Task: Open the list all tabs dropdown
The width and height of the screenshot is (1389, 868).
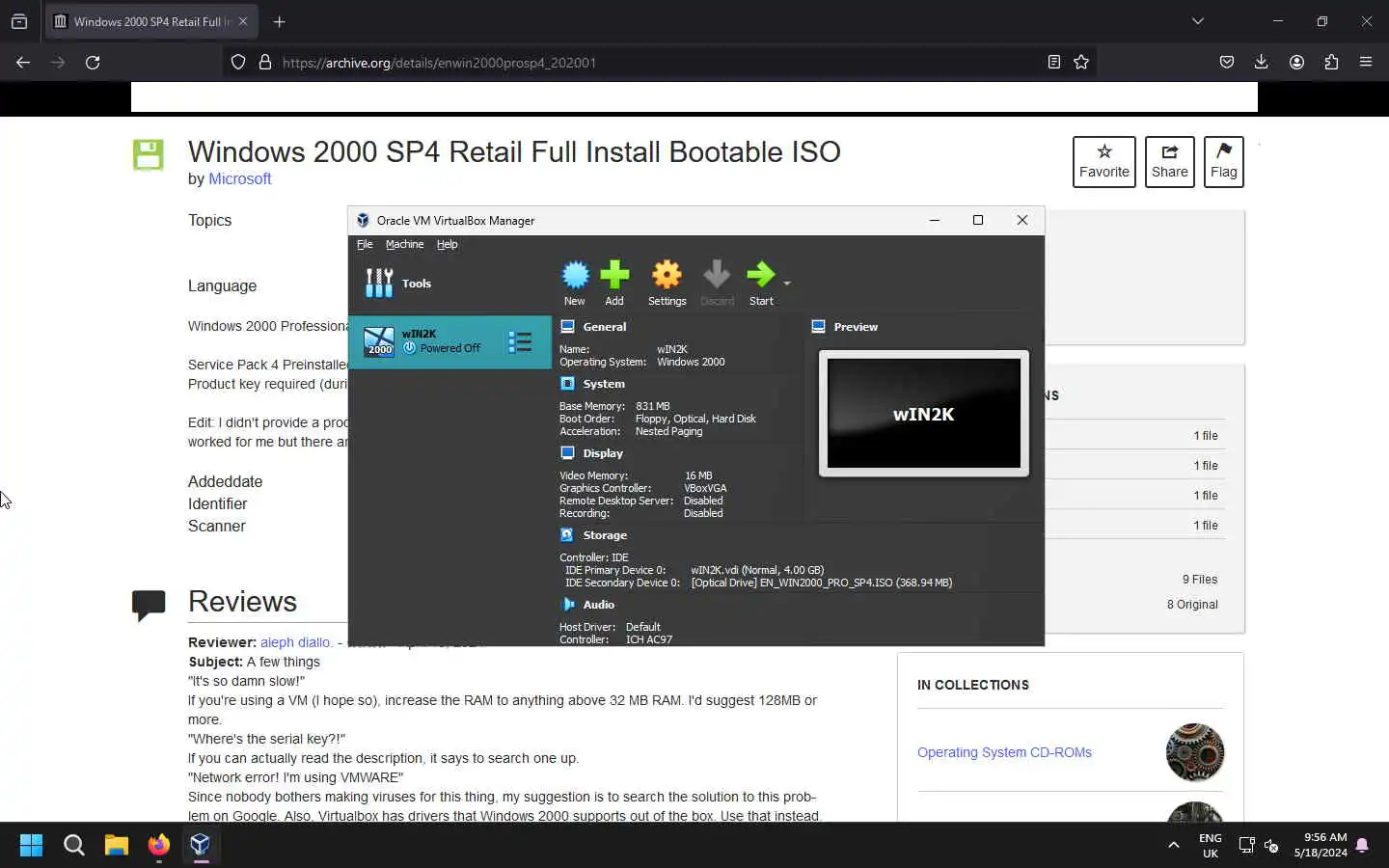Action: [1198, 21]
